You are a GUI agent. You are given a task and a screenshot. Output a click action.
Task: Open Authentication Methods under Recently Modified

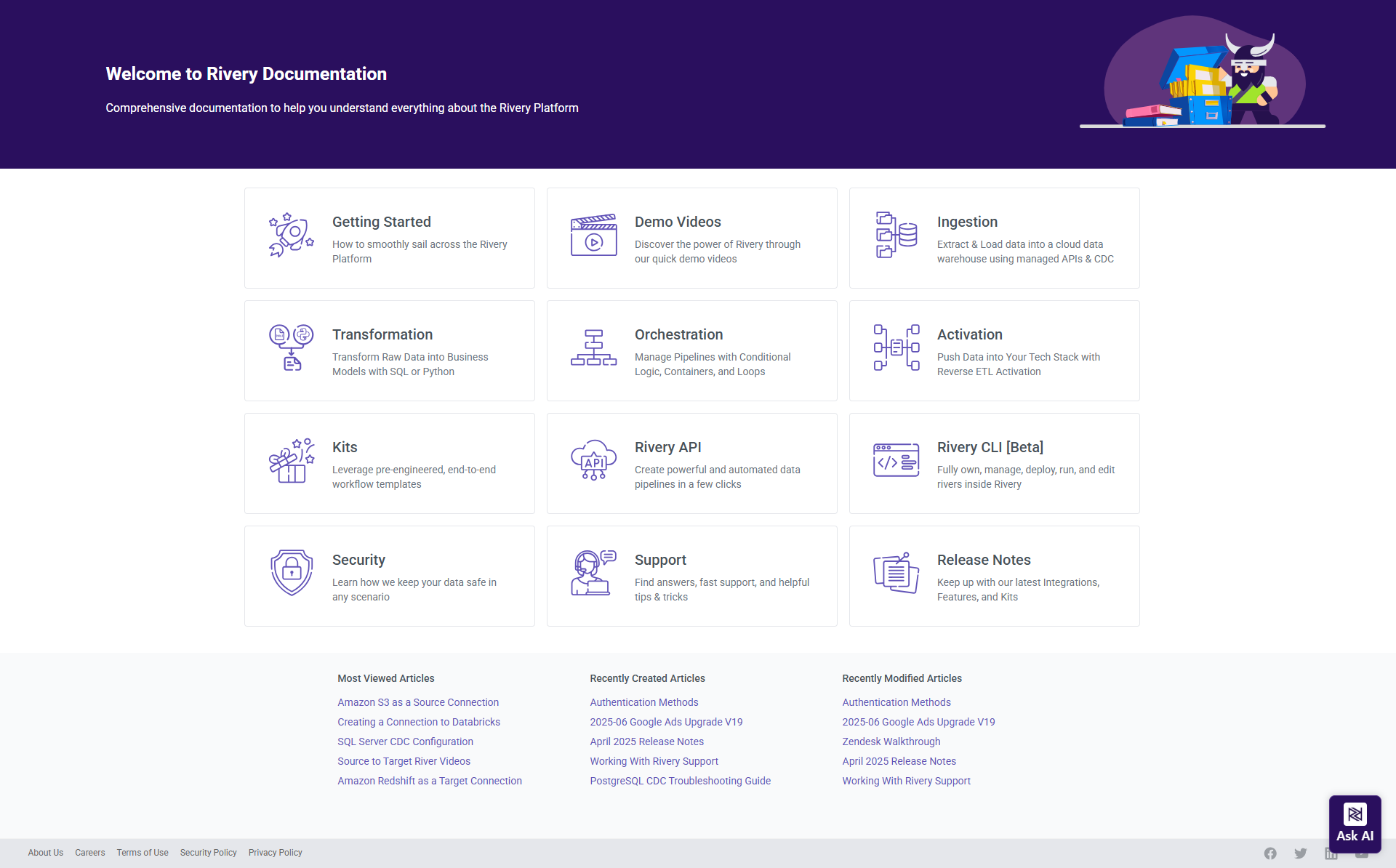coord(896,702)
